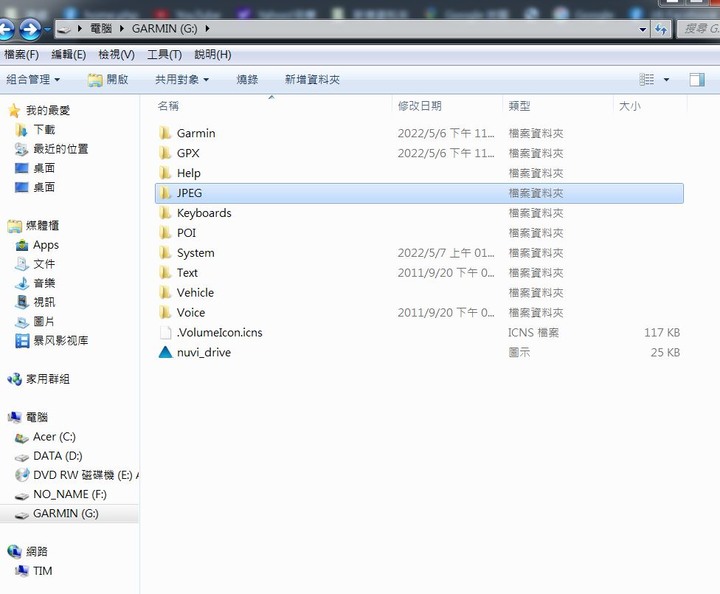Open the 編輯(E) menu

pos(68,55)
